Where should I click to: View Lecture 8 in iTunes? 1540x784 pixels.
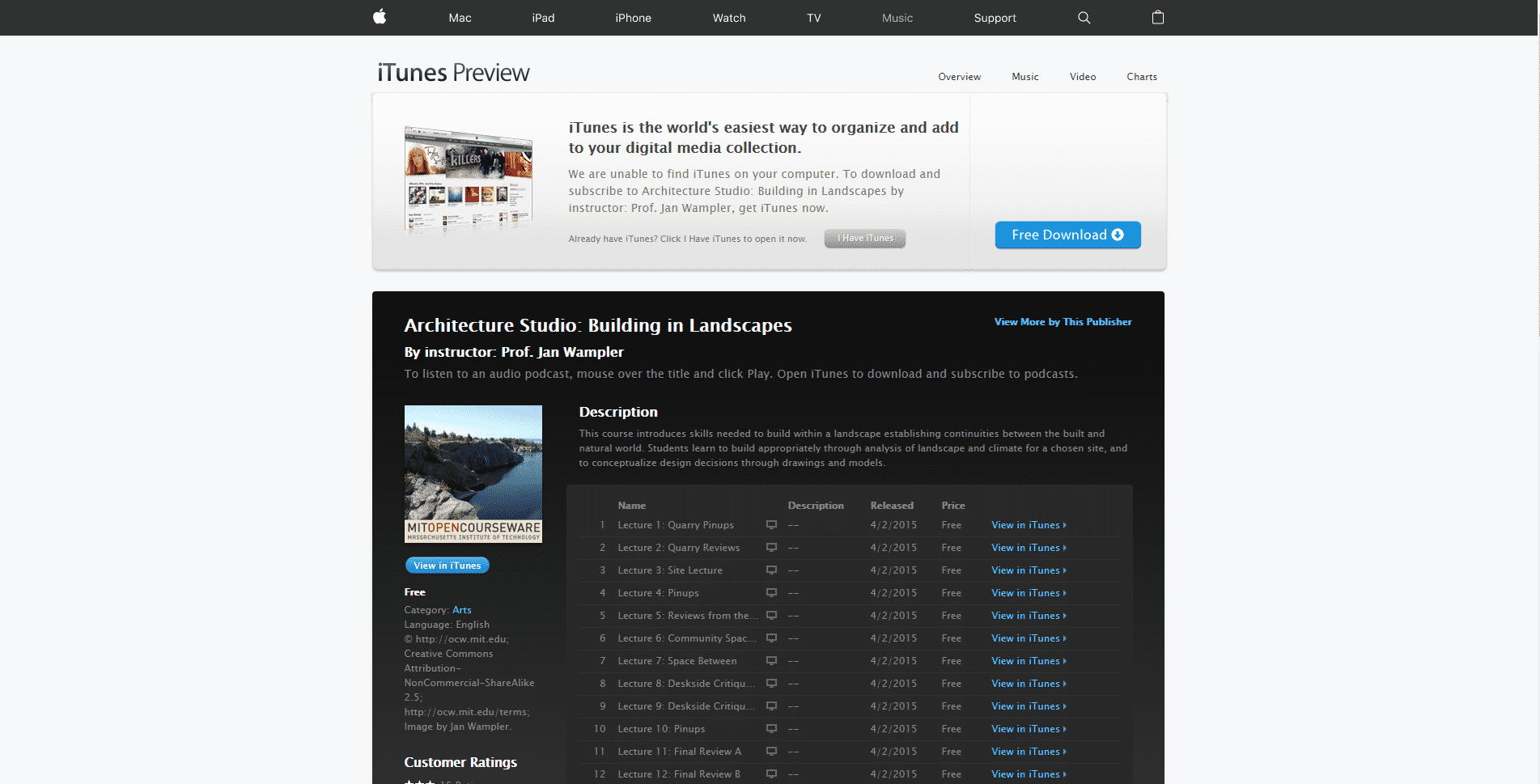(1029, 684)
